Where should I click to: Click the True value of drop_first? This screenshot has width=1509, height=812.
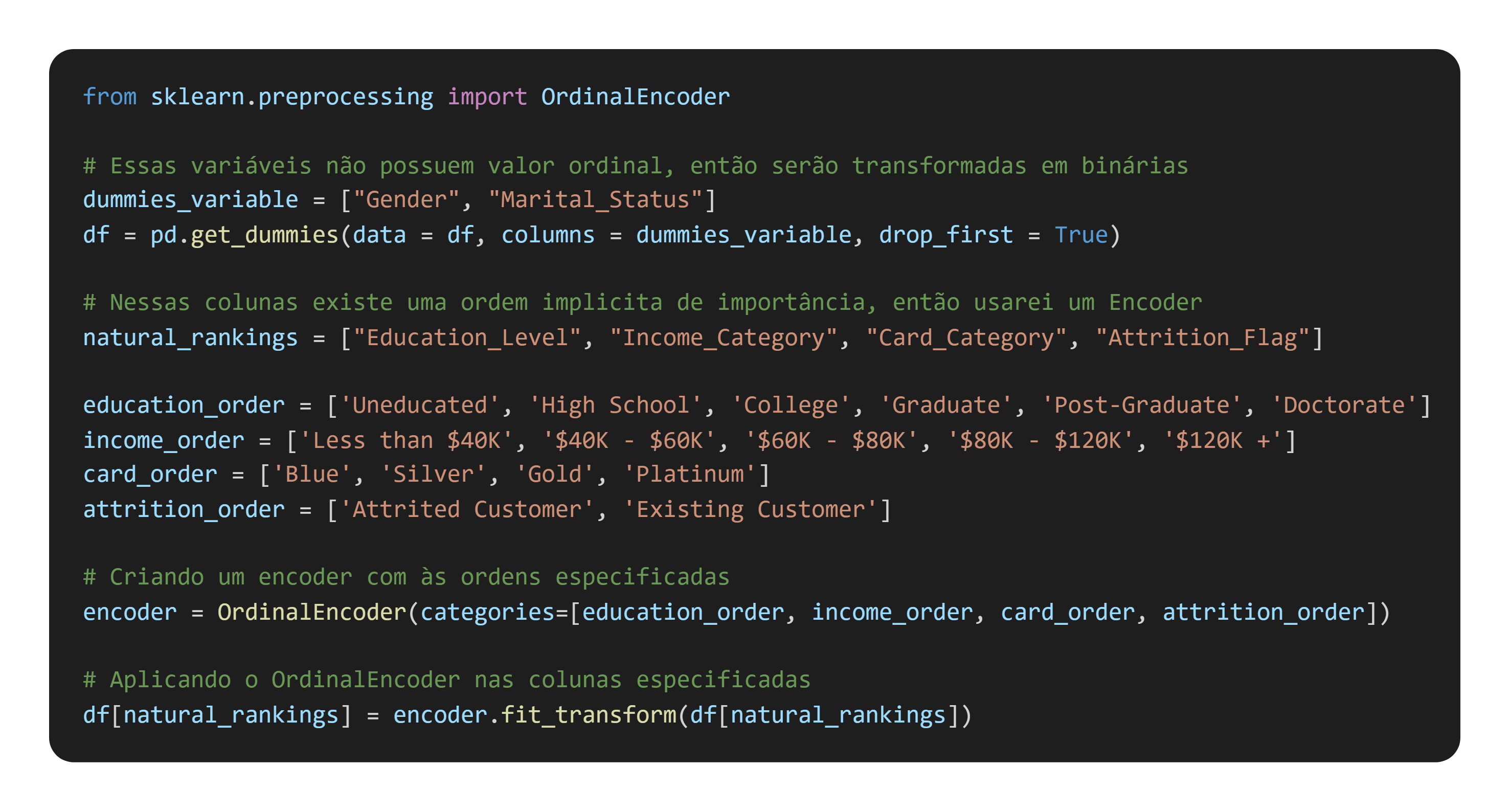(1081, 235)
